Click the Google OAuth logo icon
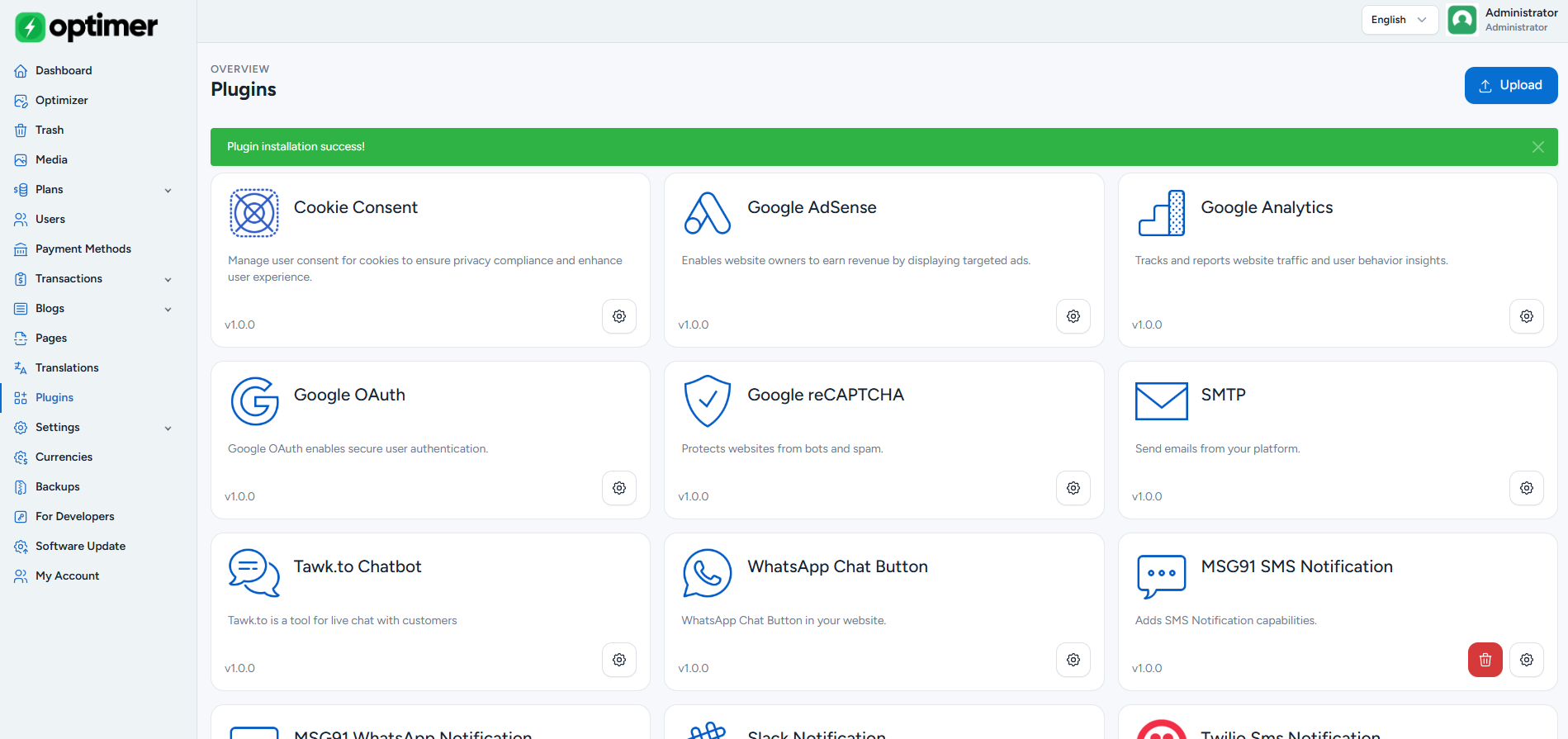 point(254,401)
